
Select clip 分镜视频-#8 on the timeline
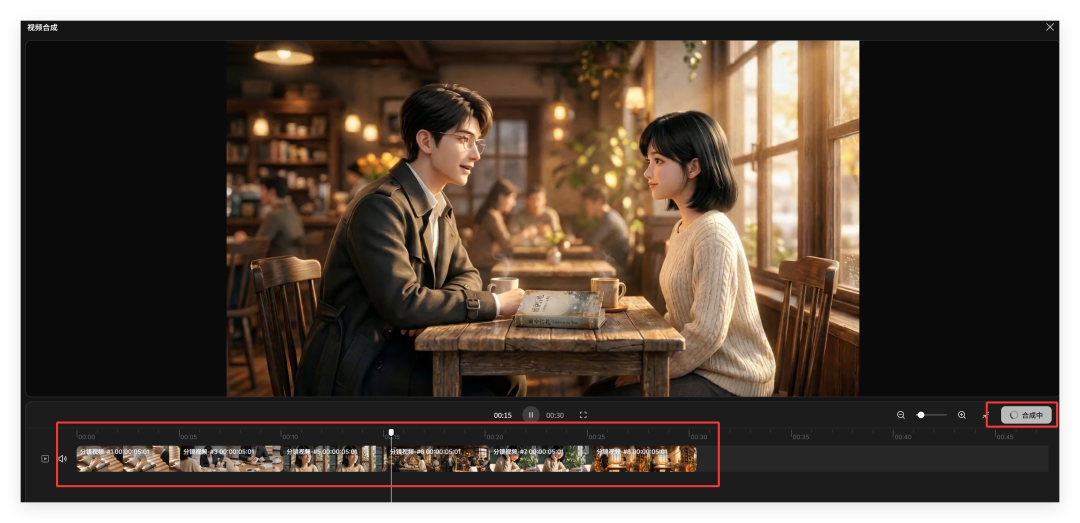(x=645, y=459)
